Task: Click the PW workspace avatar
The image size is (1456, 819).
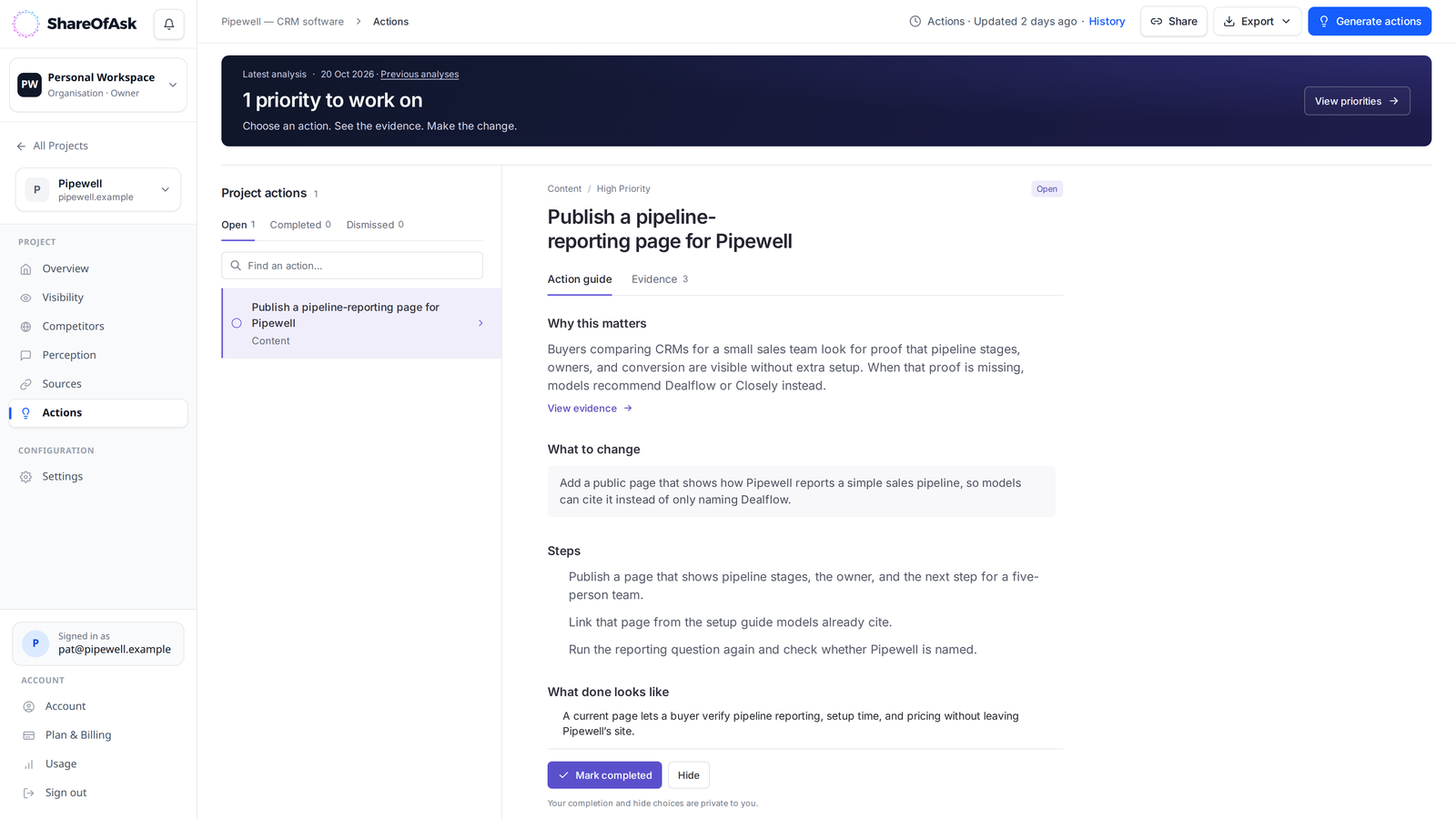Action: tap(30, 85)
